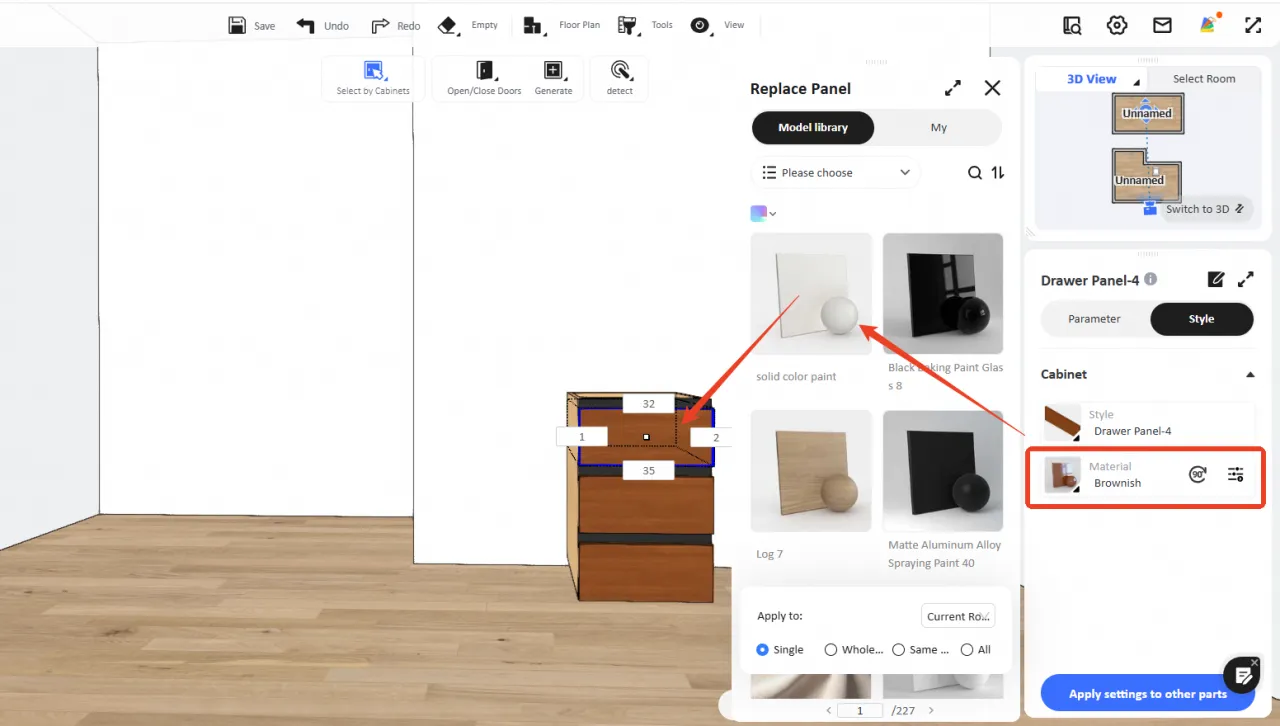Viewport: 1280px width, 726px height.
Task: Click the search icon in Replace Panel
Action: point(975,173)
